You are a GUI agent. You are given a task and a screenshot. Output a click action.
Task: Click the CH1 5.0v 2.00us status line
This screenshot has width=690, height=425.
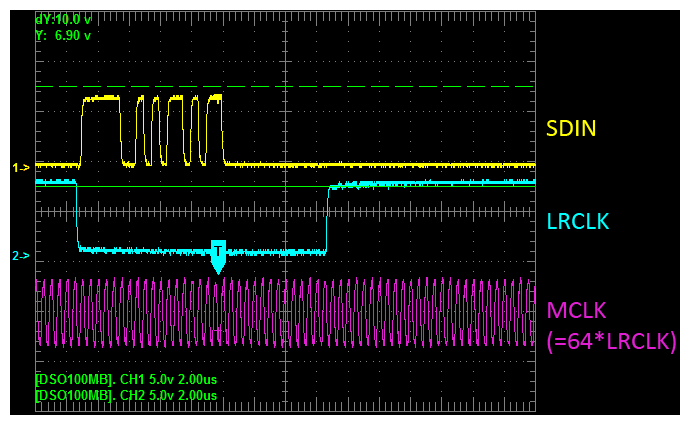126,379
